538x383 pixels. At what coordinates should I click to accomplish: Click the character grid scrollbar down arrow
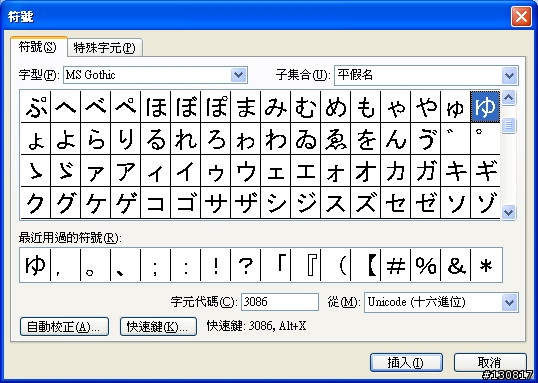click(509, 212)
